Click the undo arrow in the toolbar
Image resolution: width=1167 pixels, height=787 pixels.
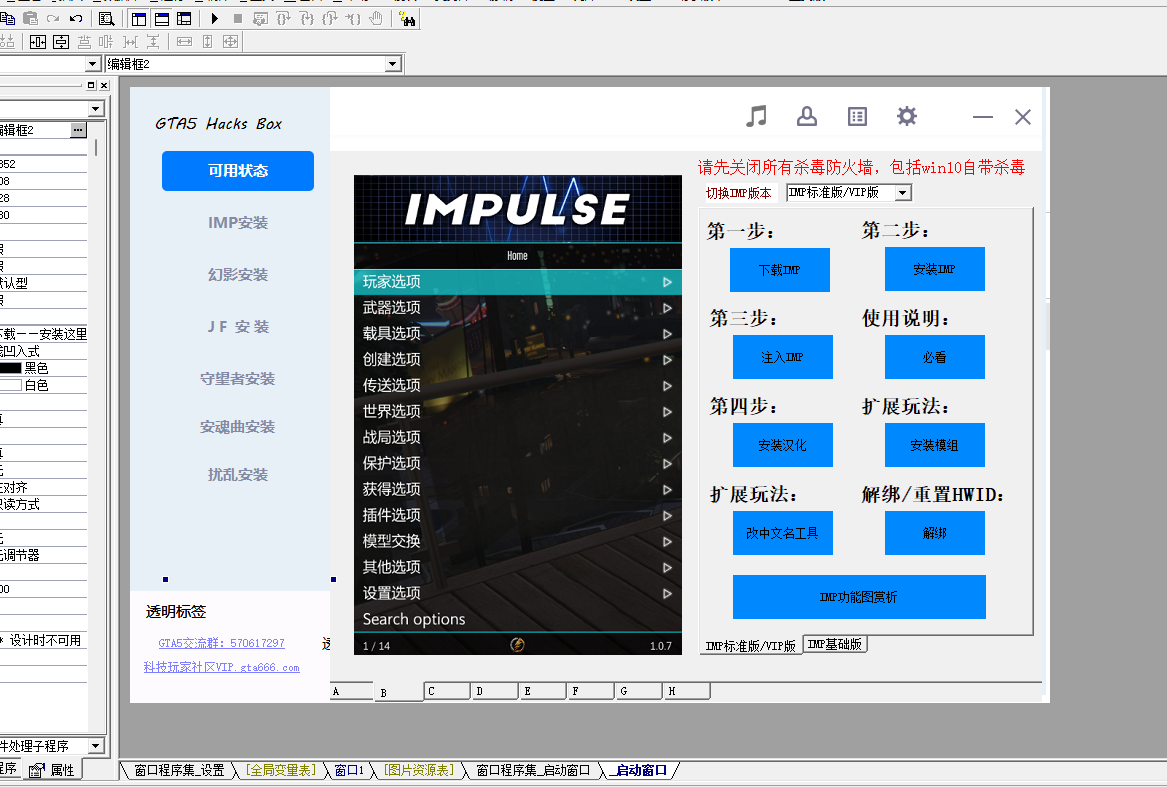[76, 18]
